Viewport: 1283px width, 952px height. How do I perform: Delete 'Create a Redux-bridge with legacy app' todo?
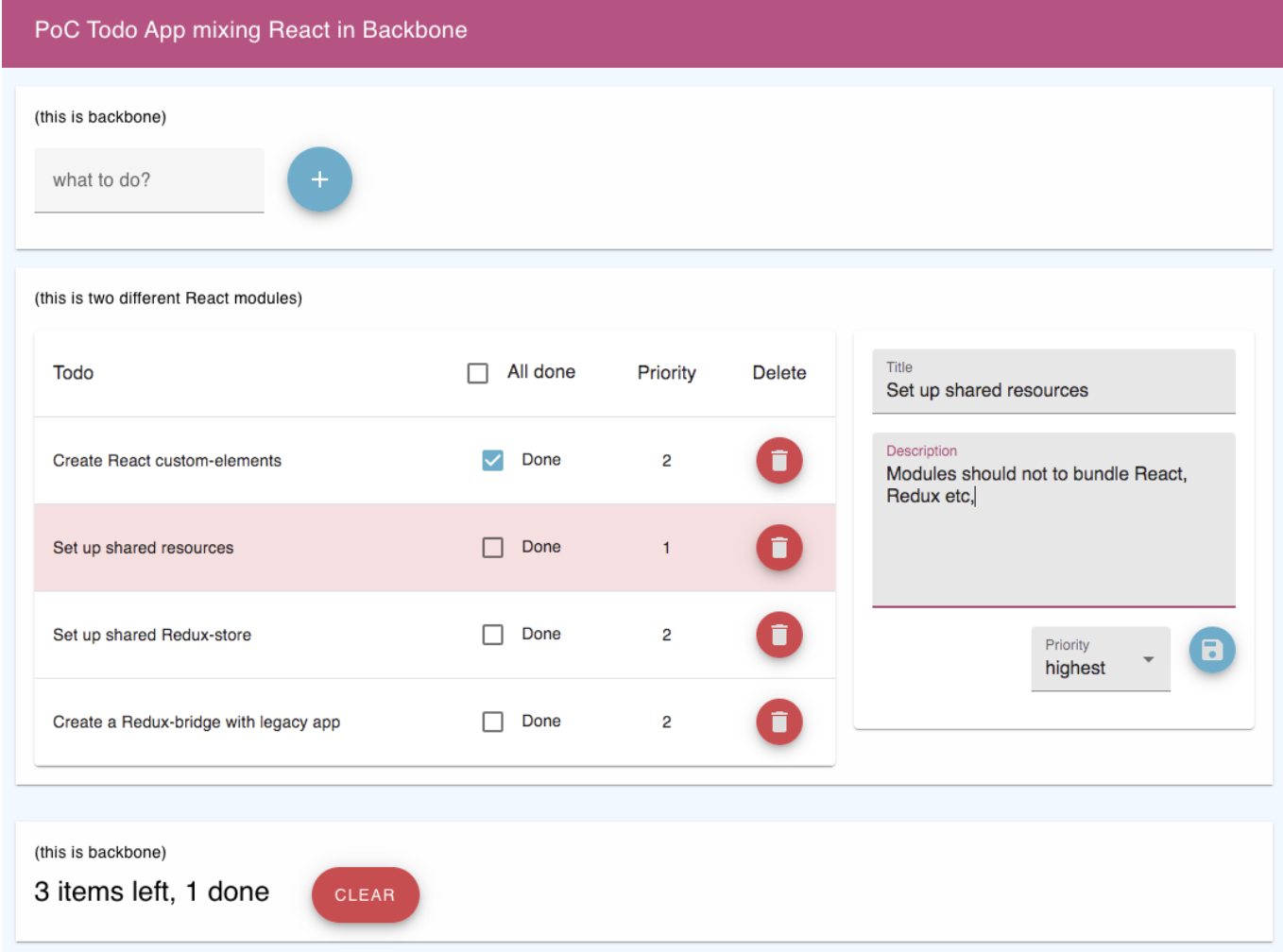pyautogui.click(x=778, y=722)
